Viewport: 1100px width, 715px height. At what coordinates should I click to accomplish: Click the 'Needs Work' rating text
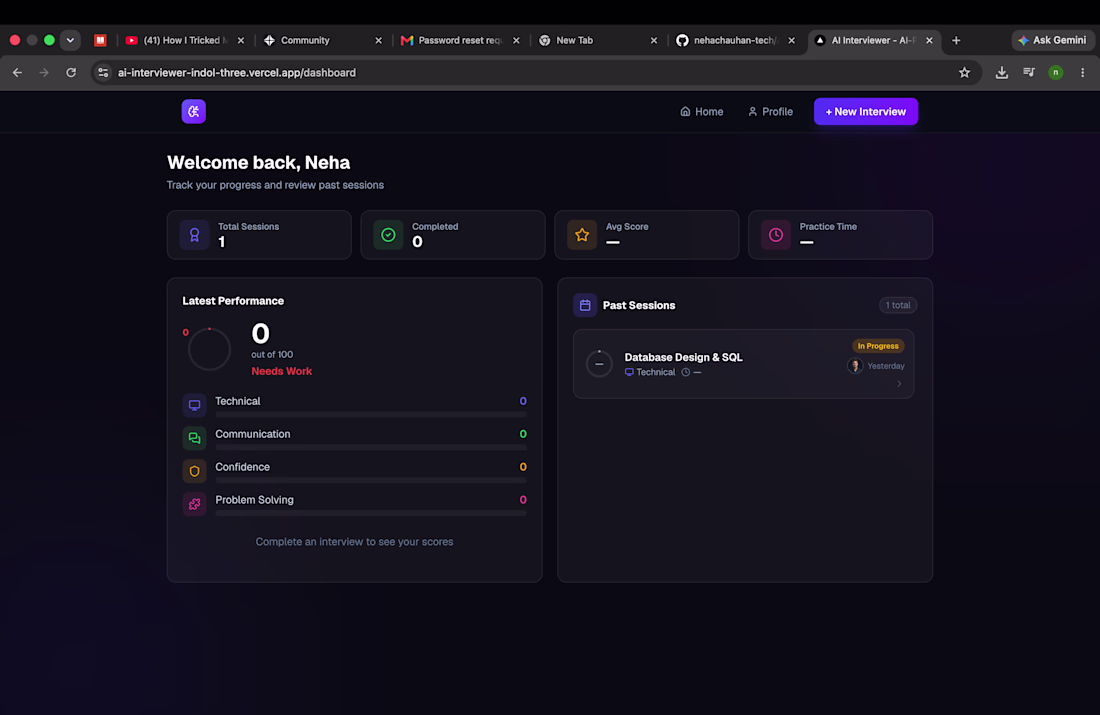click(281, 371)
